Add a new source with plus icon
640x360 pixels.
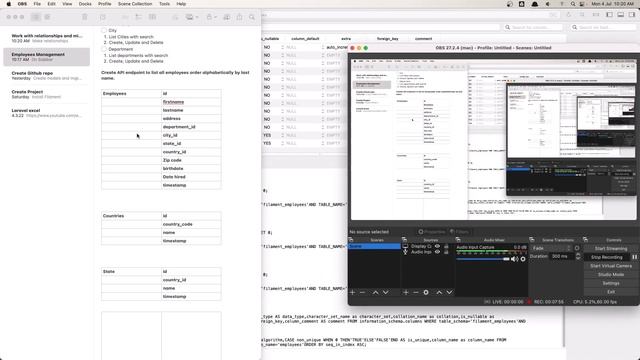point(406,292)
